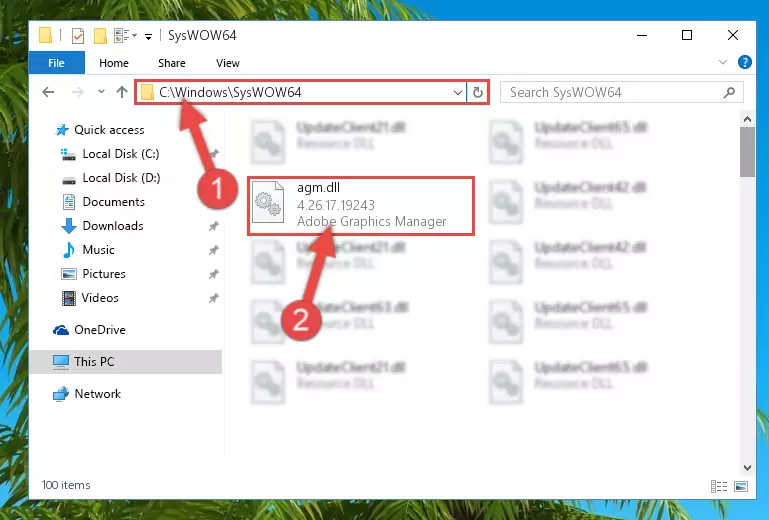Viewport: 769px width, 520px height.
Task: Click the Search SysWOW64 field
Action: [x=621, y=92]
